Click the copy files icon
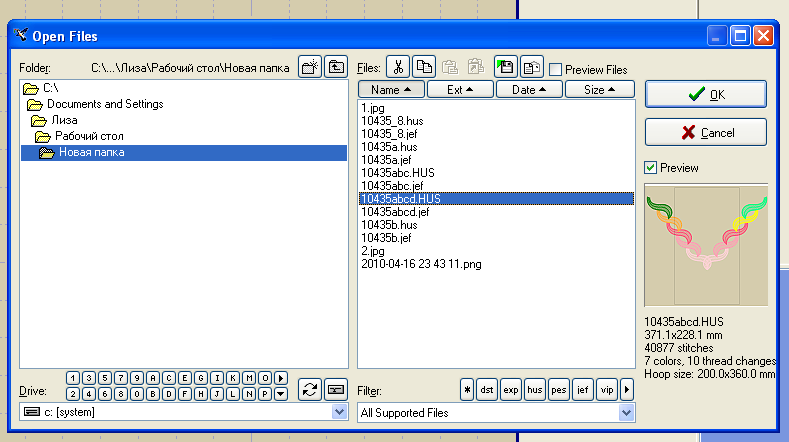 point(423,67)
